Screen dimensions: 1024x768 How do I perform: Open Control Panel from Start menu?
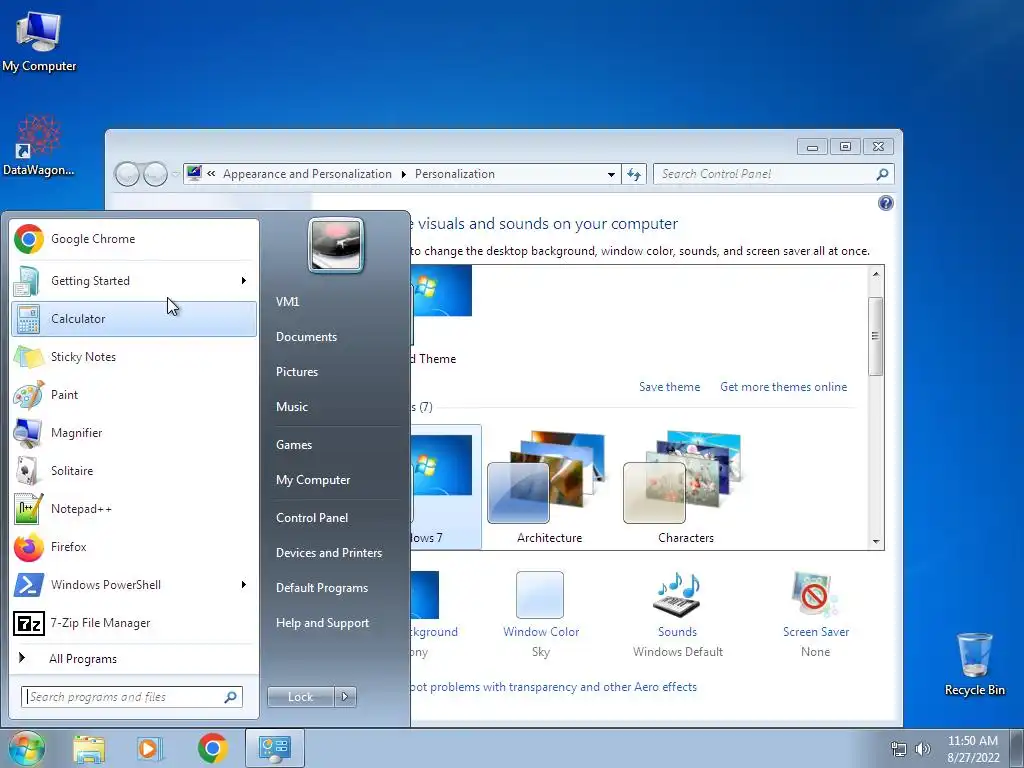(x=312, y=518)
